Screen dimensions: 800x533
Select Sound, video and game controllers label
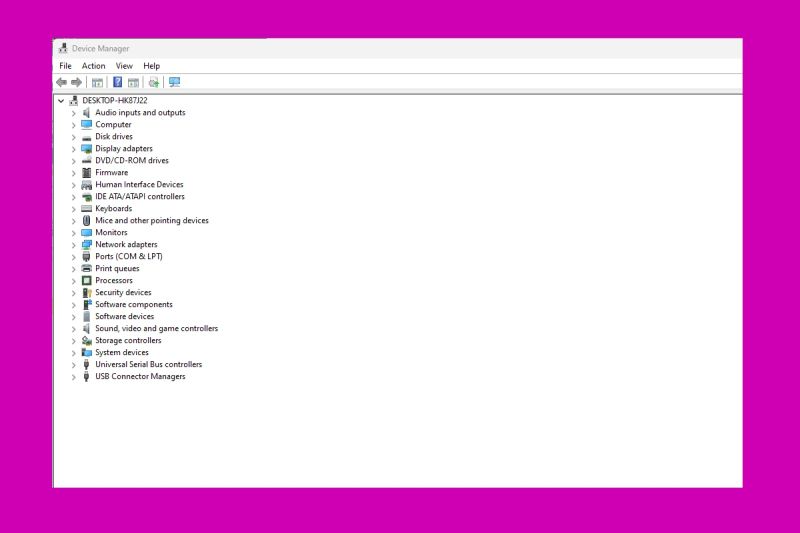coord(157,328)
